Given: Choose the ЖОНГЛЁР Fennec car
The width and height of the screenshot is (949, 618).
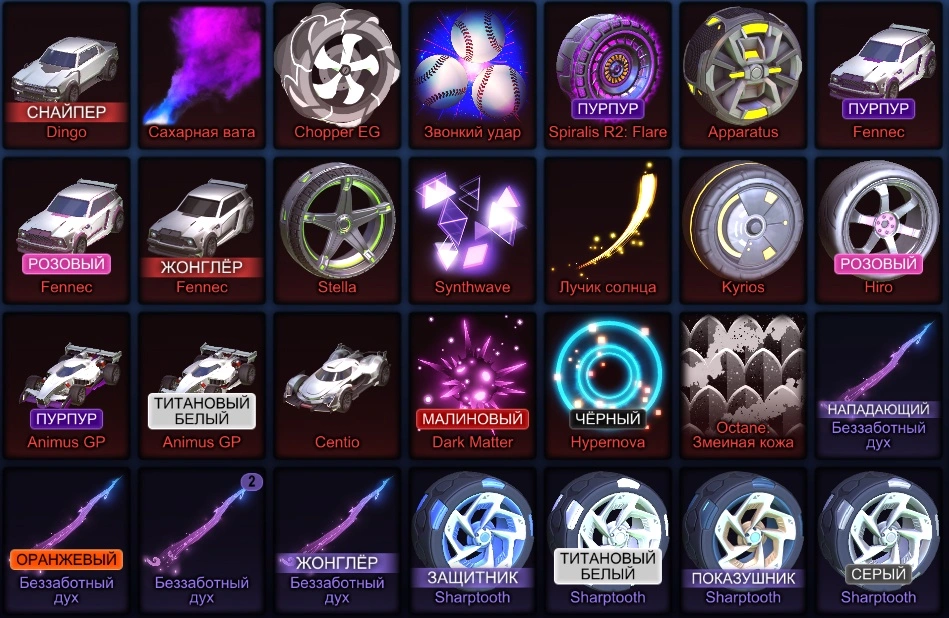Looking at the screenshot, I should coord(202,230).
